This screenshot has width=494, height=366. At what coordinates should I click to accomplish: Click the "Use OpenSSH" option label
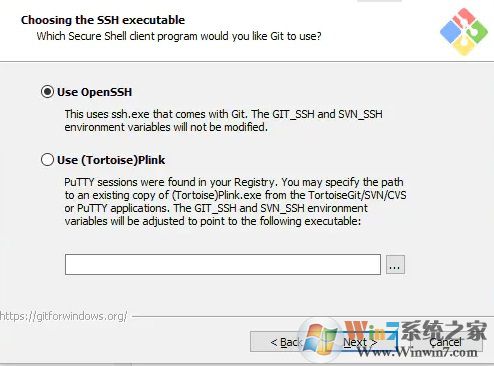pos(95,92)
